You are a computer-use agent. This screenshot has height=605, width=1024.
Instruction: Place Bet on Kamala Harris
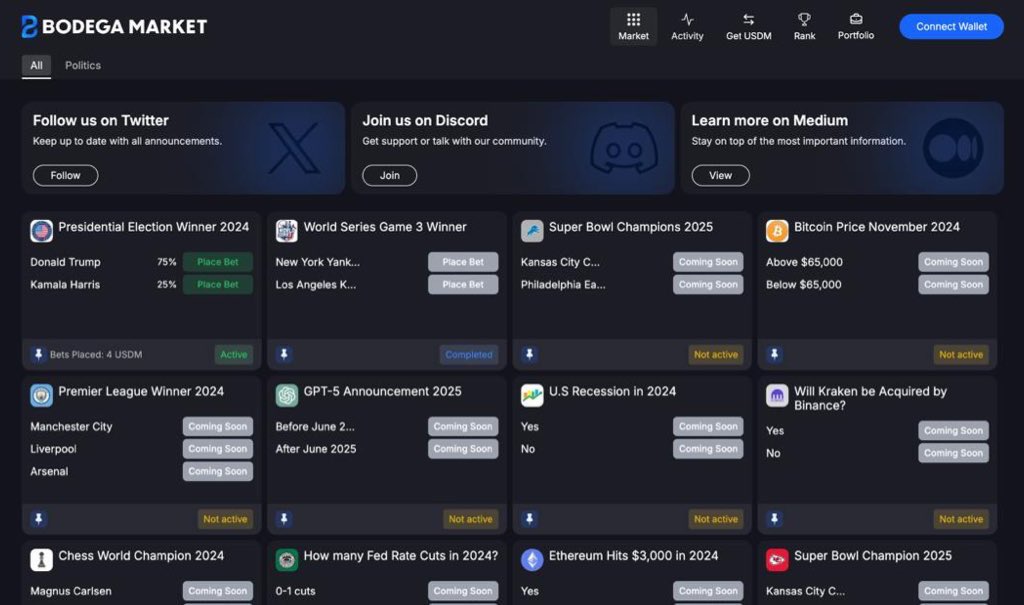click(x=217, y=284)
